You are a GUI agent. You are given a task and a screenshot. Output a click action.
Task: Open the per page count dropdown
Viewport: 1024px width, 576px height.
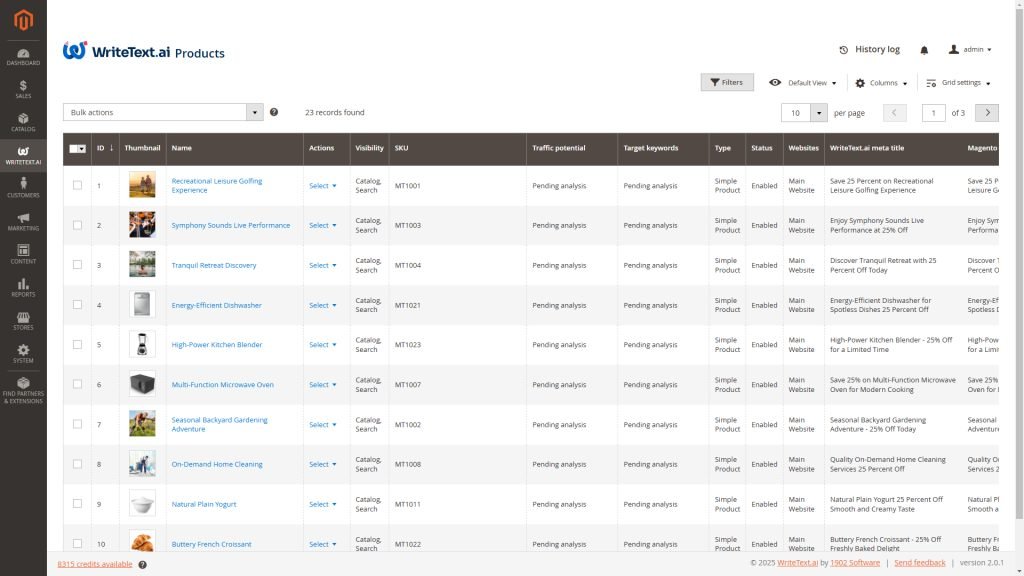coord(819,113)
